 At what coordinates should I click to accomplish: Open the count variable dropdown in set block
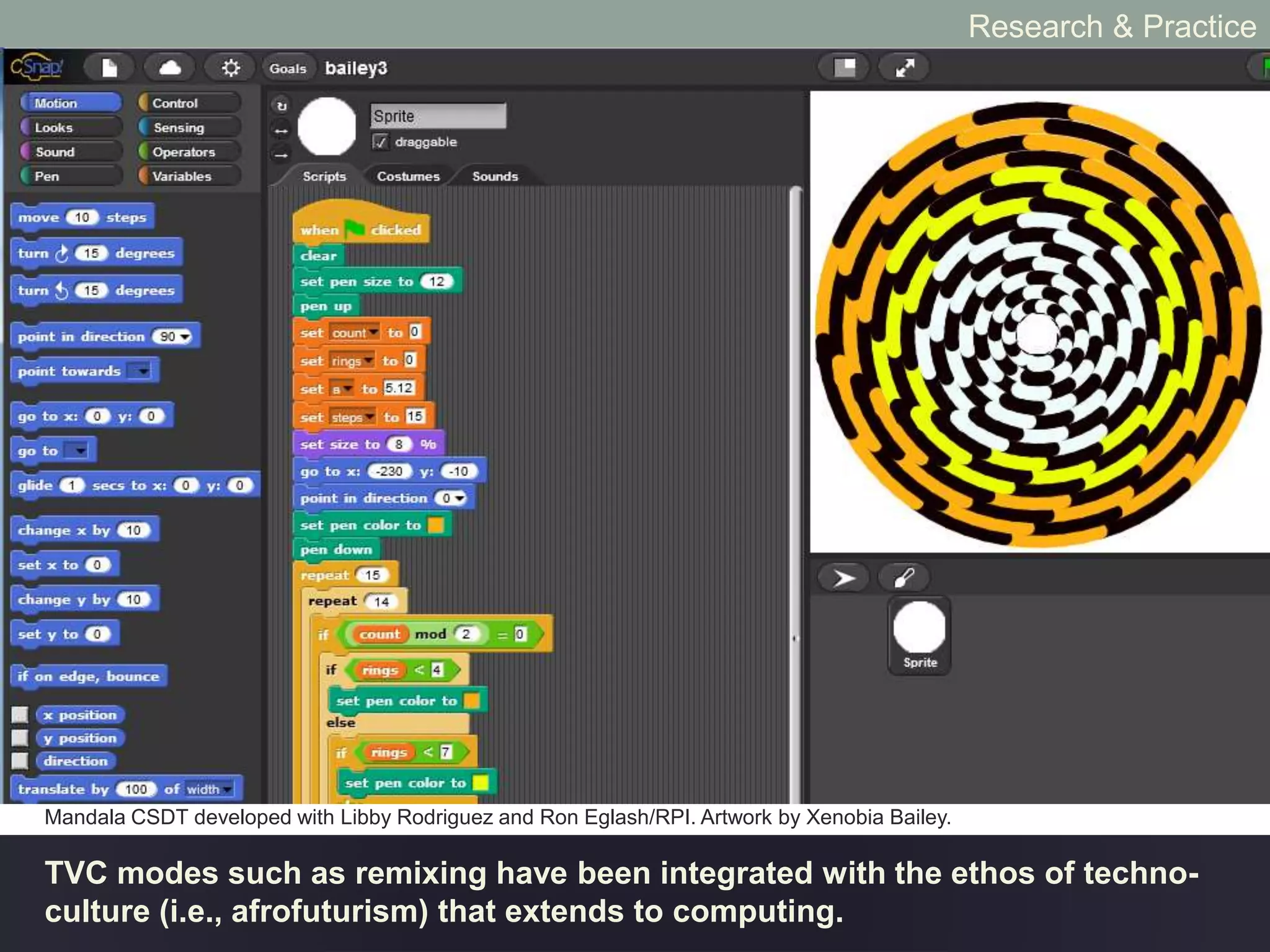click(x=373, y=332)
